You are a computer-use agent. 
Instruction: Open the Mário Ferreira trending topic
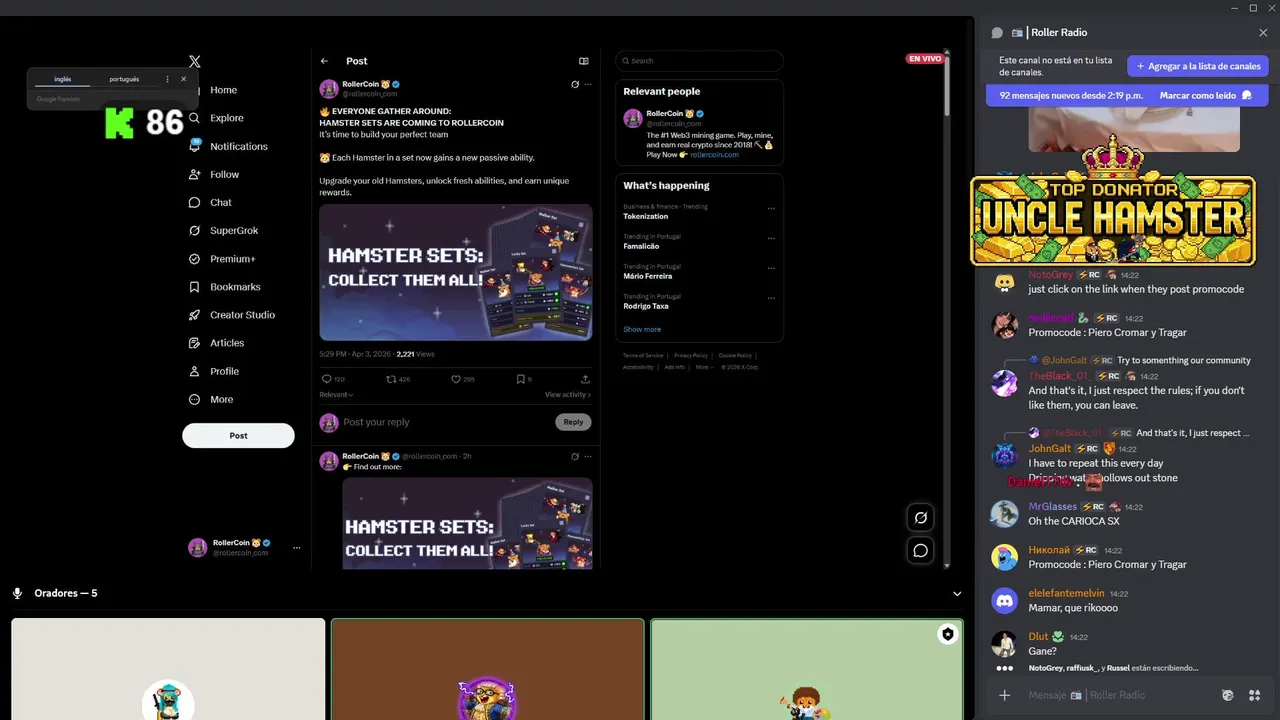tap(648, 276)
